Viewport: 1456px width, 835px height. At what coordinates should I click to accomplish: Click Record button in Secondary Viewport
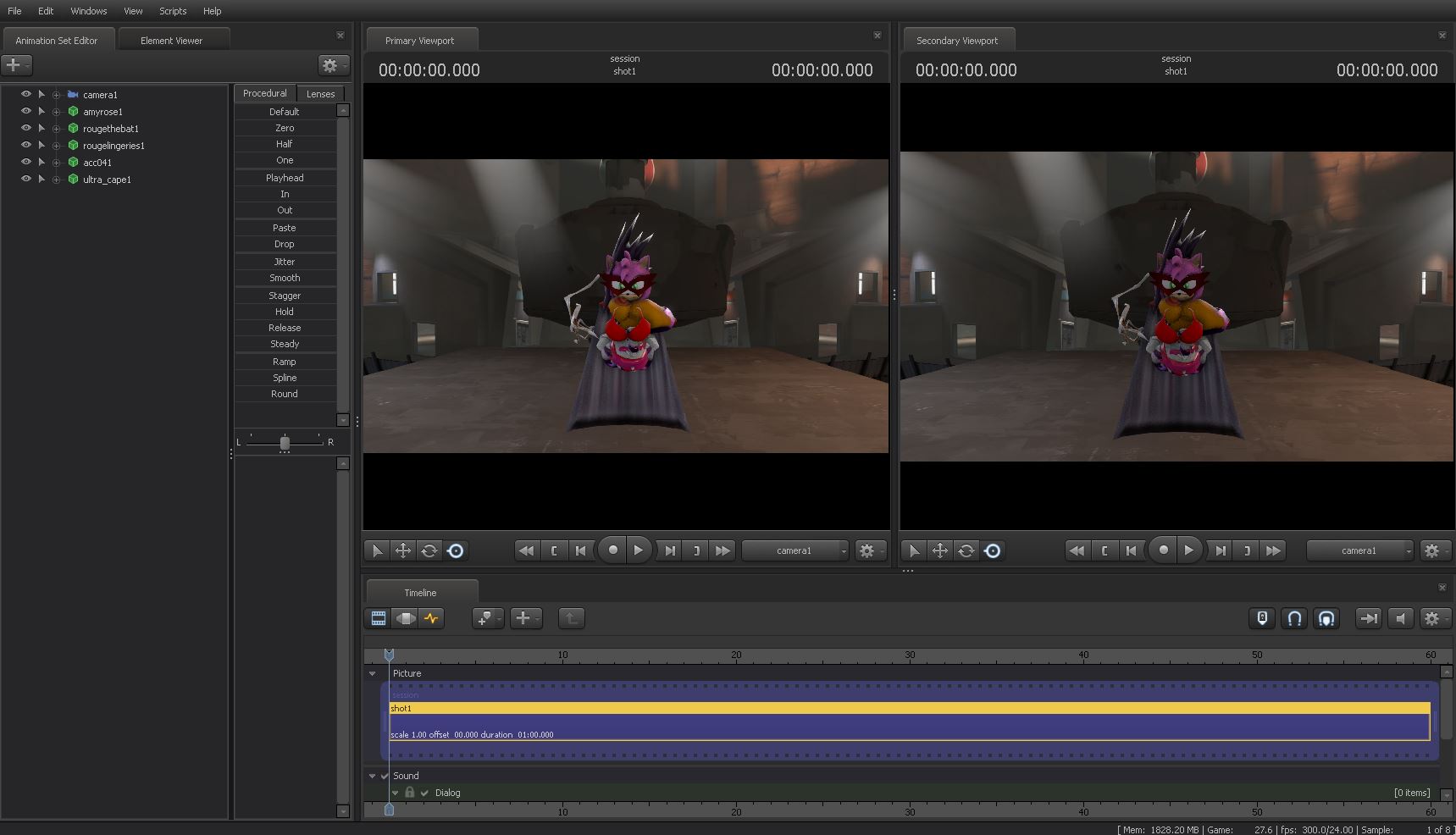1163,550
